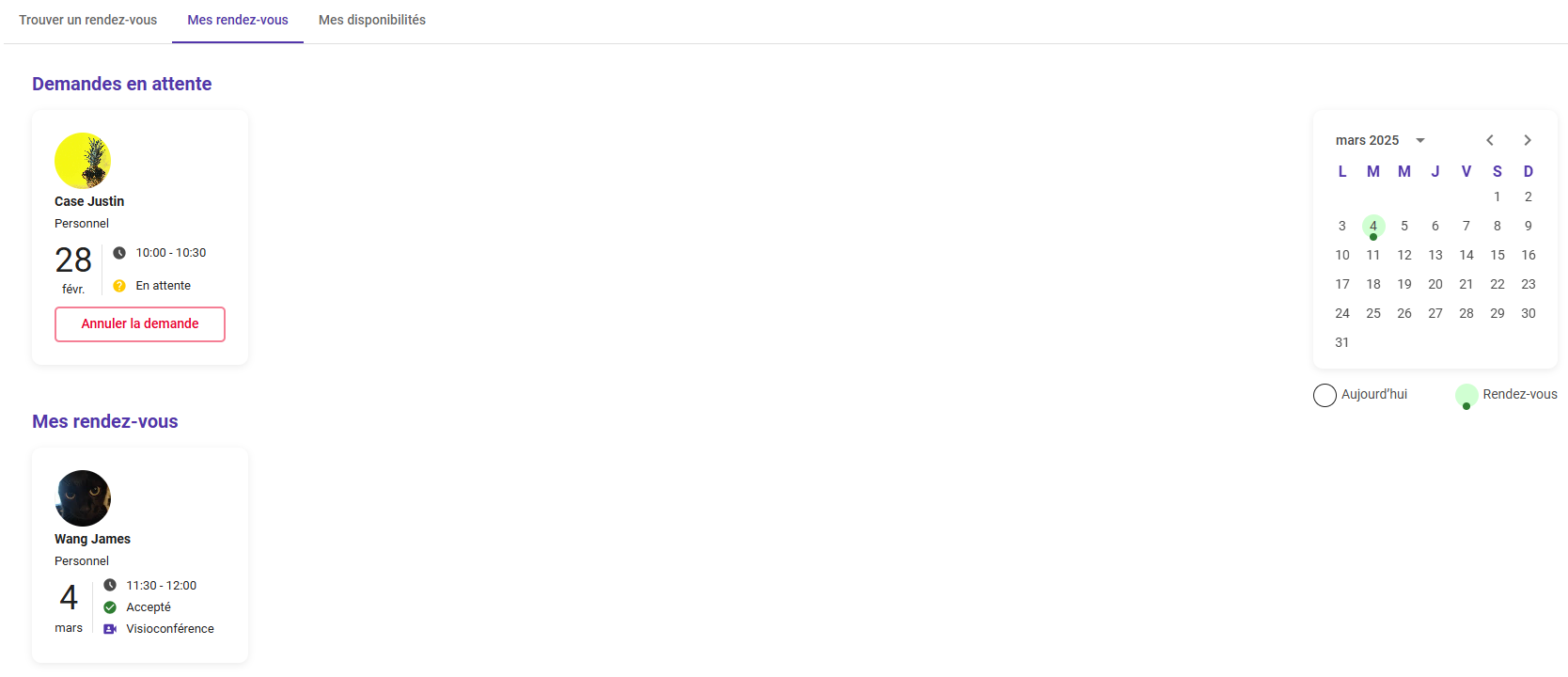Select the Mes rendez-vous tab
The image size is (1568, 677).
238,20
